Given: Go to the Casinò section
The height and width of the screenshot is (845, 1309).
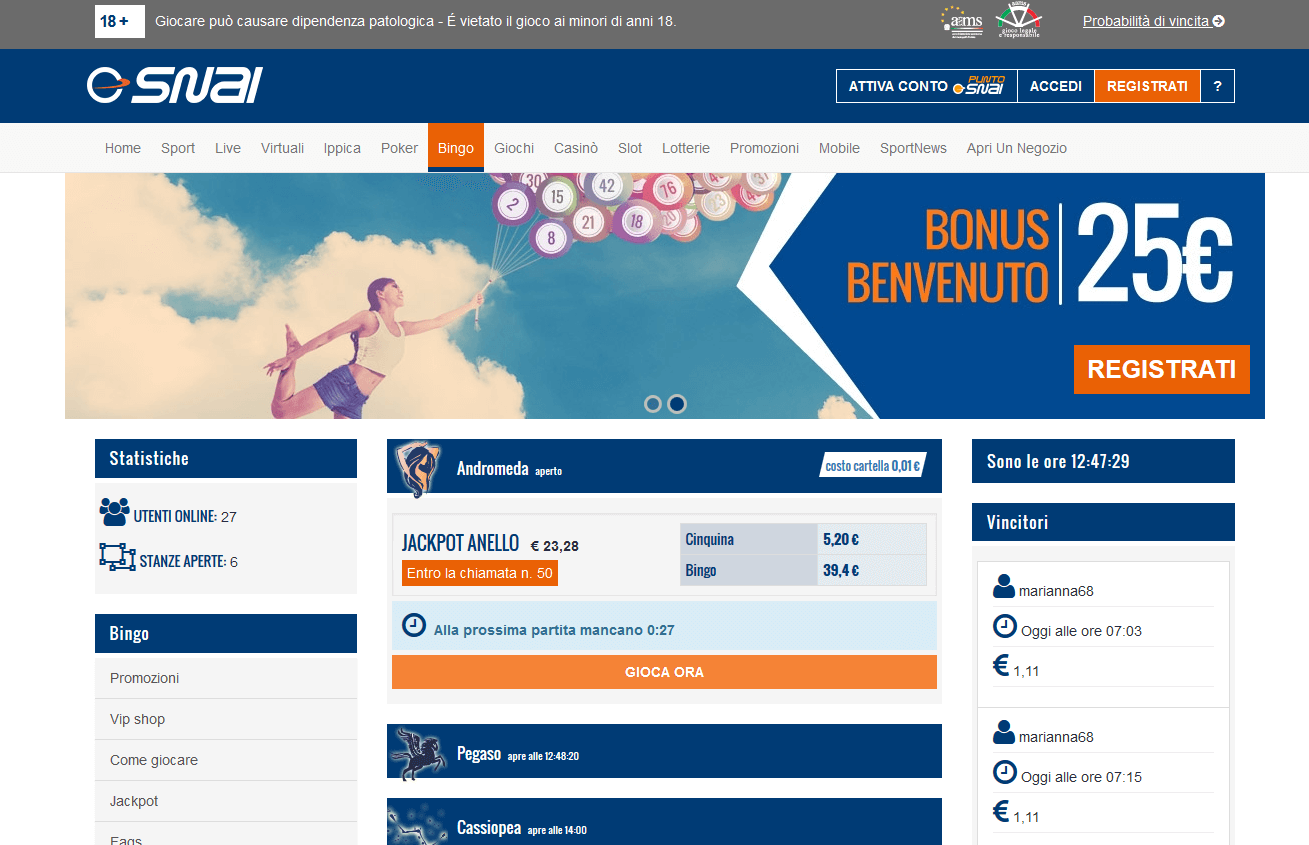Looking at the screenshot, I should pyautogui.click(x=576, y=148).
